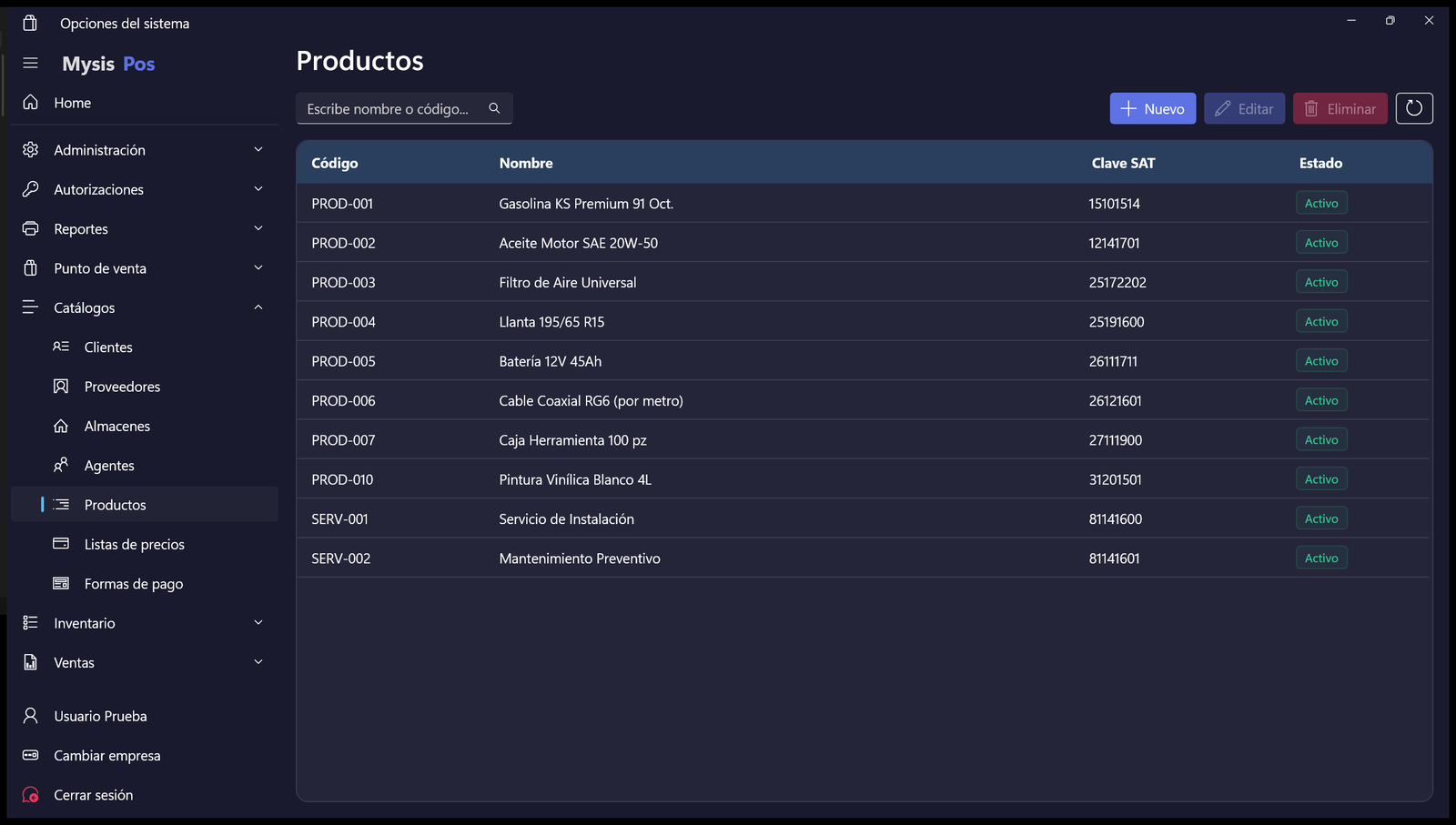Expand the Reportes section chevron
Screen dimensions: 1456x825
[258, 228]
